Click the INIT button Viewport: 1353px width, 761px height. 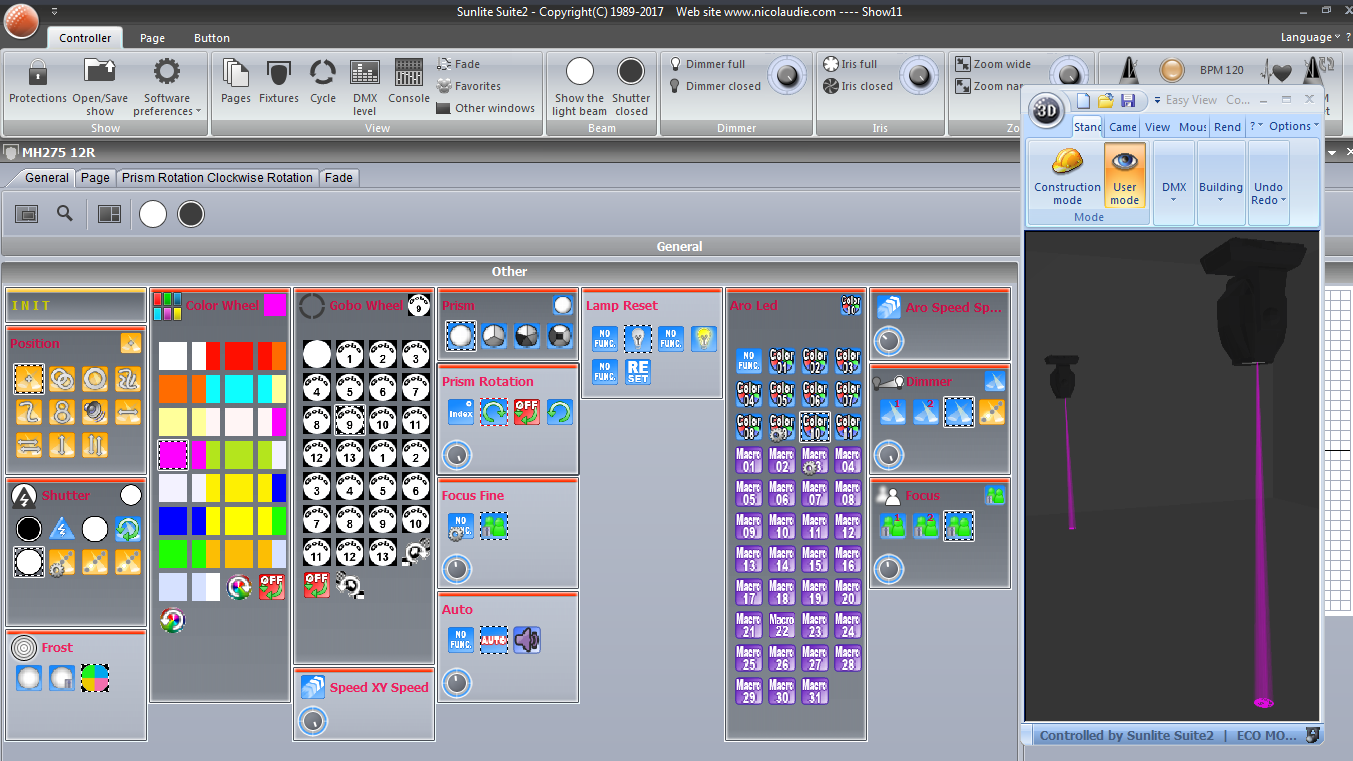tap(76, 305)
